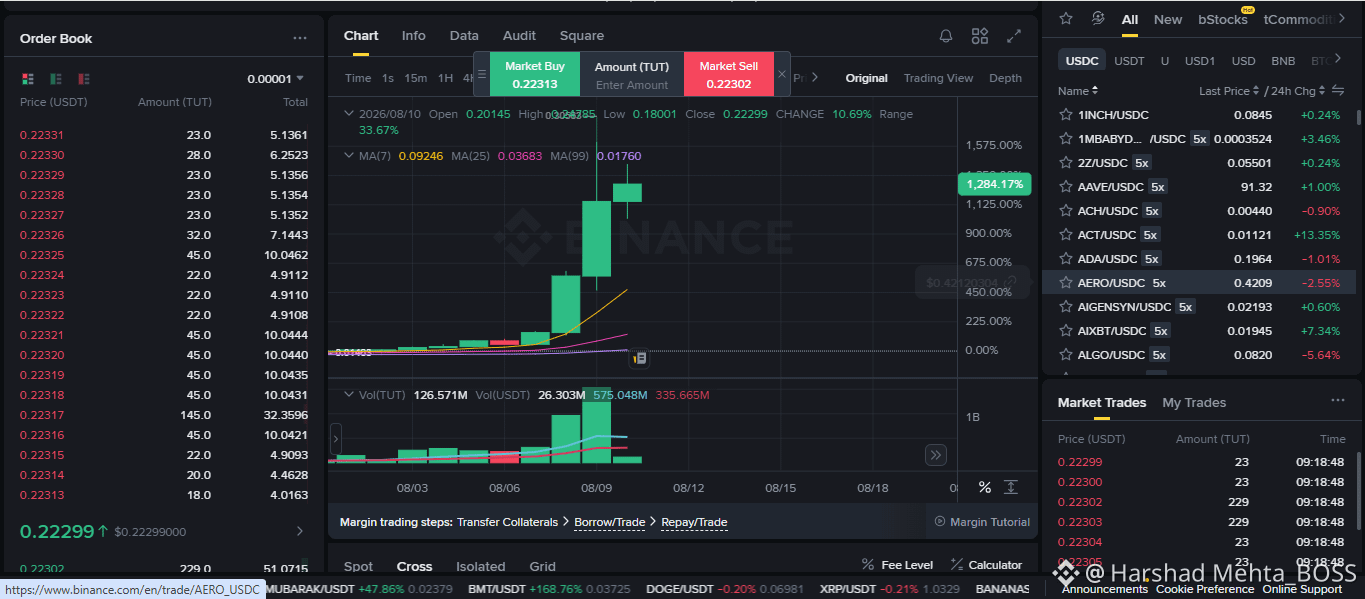Expand chart to fullscreen

pyautogui.click(x=1014, y=36)
